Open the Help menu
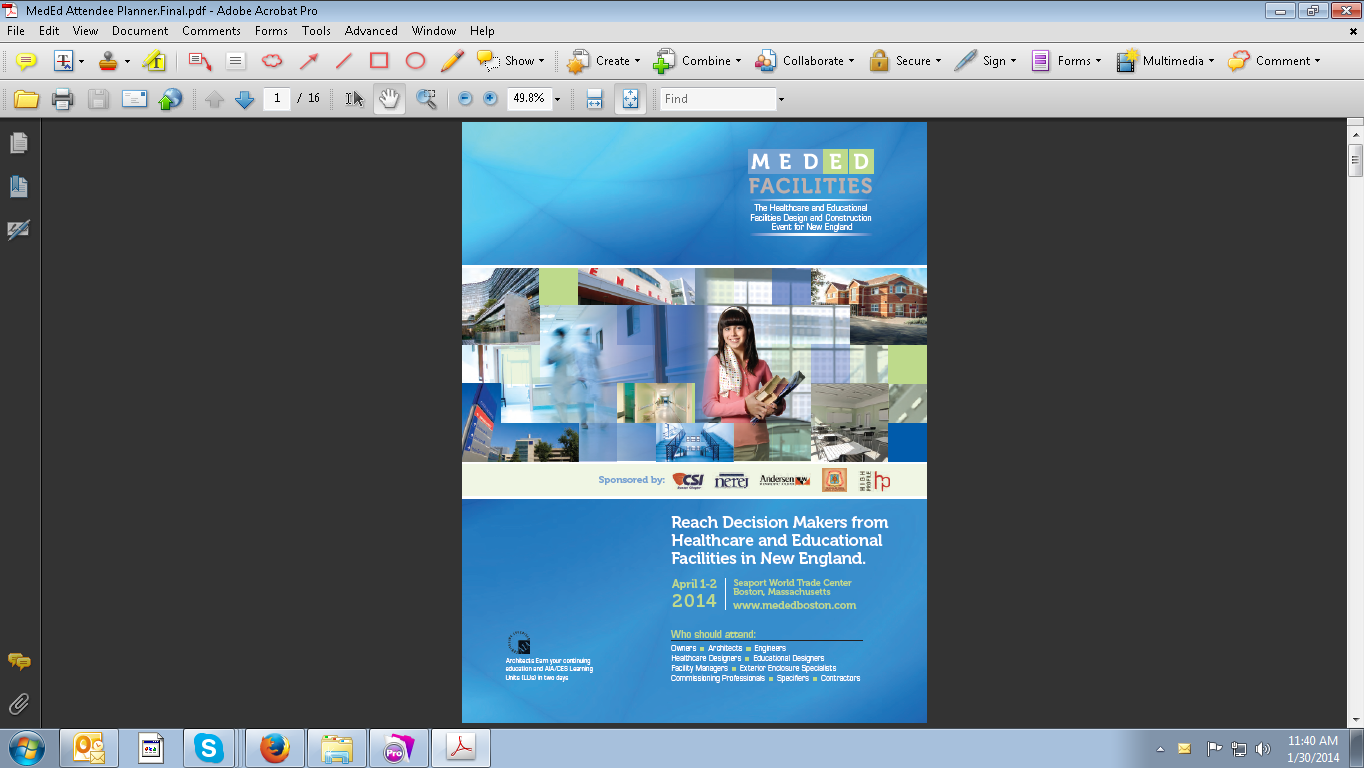 [x=482, y=31]
